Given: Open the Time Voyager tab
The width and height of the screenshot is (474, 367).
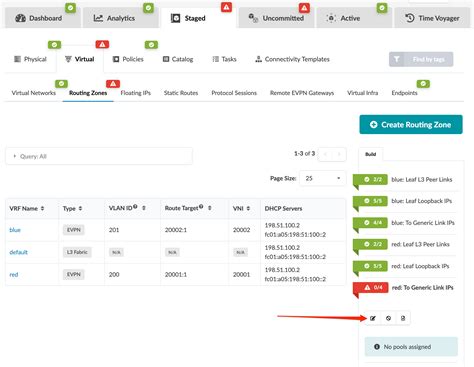Looking at the screenshot, I should point(432,18).
